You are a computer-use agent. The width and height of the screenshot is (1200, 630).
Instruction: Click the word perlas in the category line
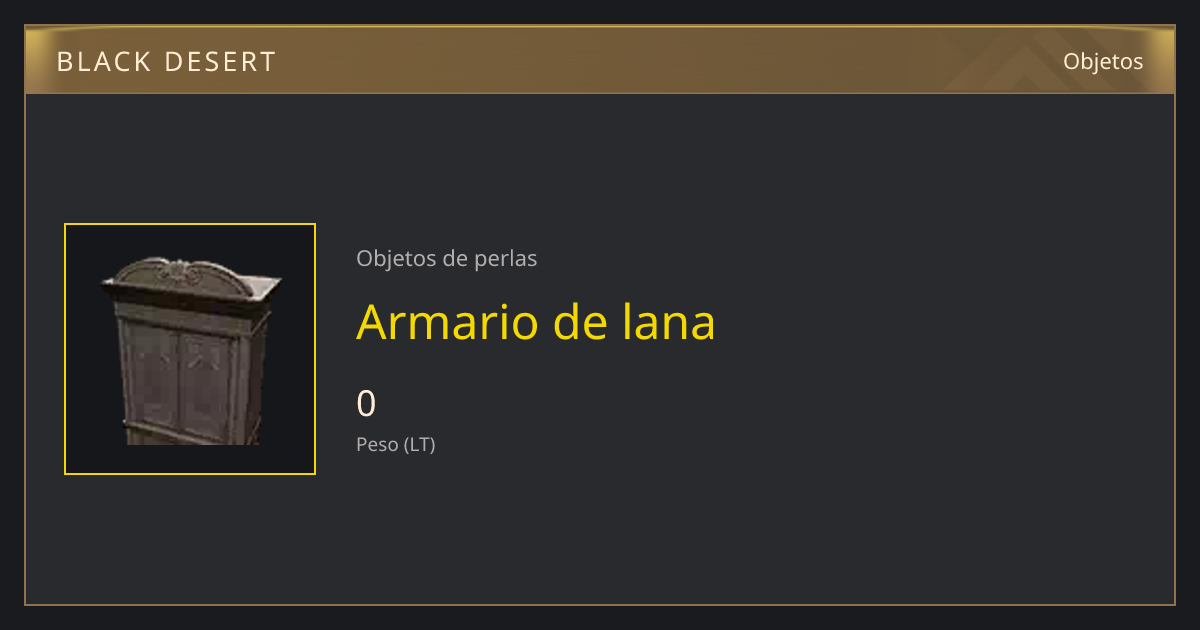[x=513, y=259]
